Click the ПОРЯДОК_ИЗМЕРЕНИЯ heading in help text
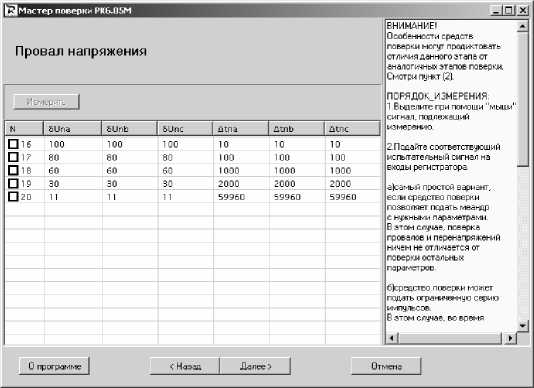534x388 pixels. tap(438, 96)
